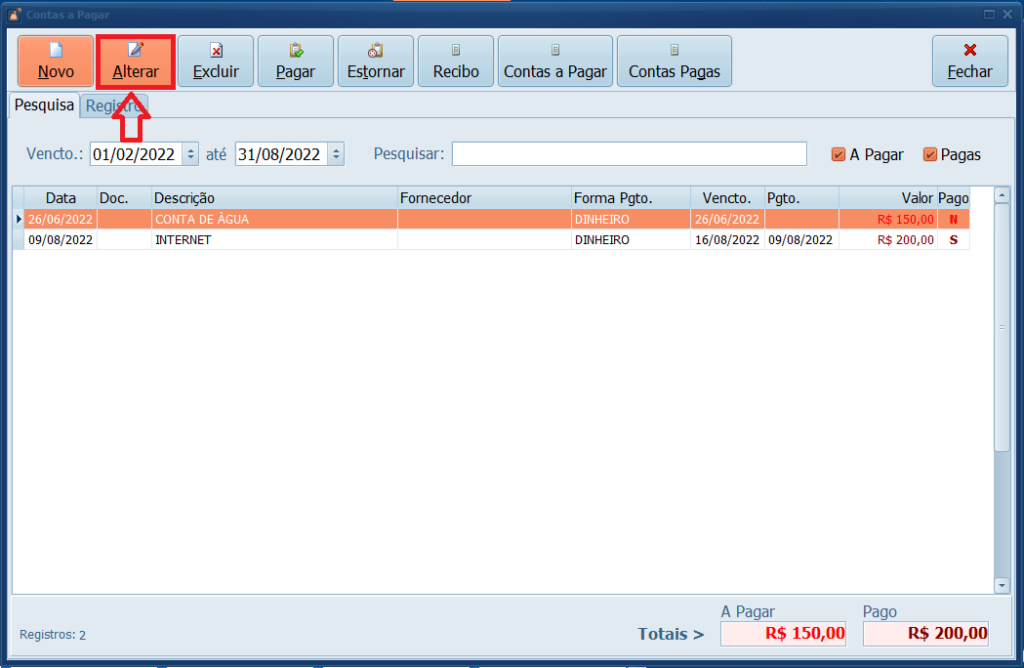Select the Pesquisa tab

coord(44,105)
